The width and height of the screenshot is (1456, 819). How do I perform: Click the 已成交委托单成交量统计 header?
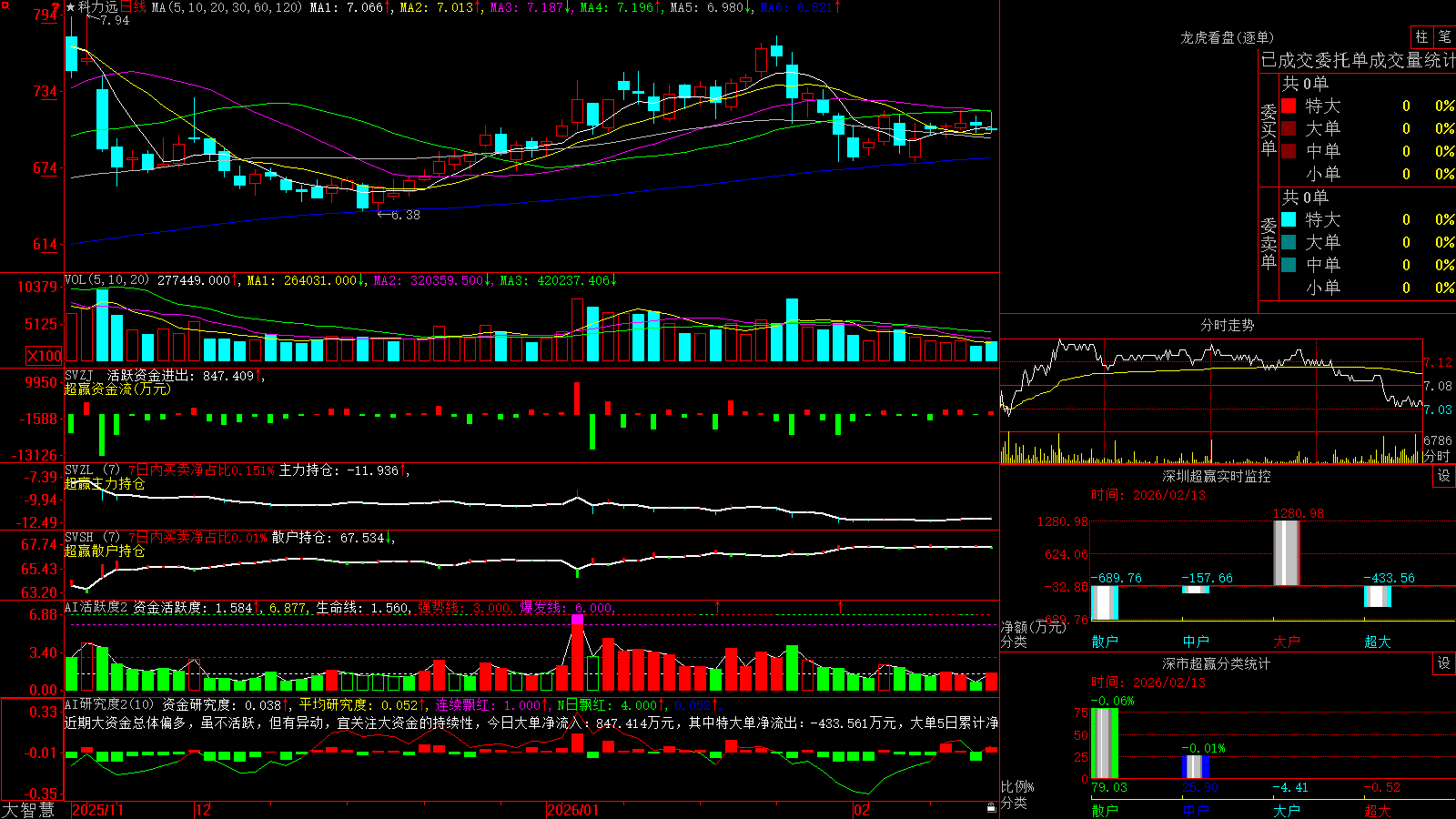pos(1358,60)
